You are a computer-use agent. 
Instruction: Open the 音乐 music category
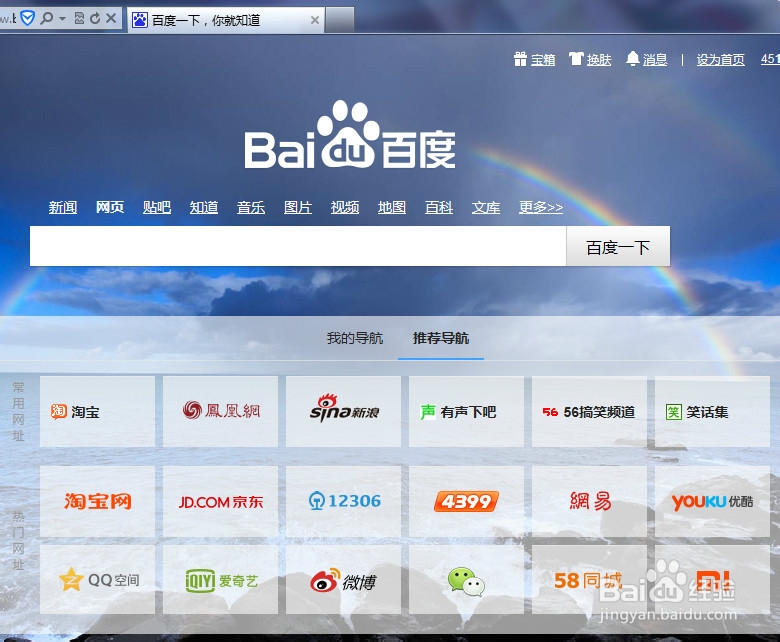251,207
